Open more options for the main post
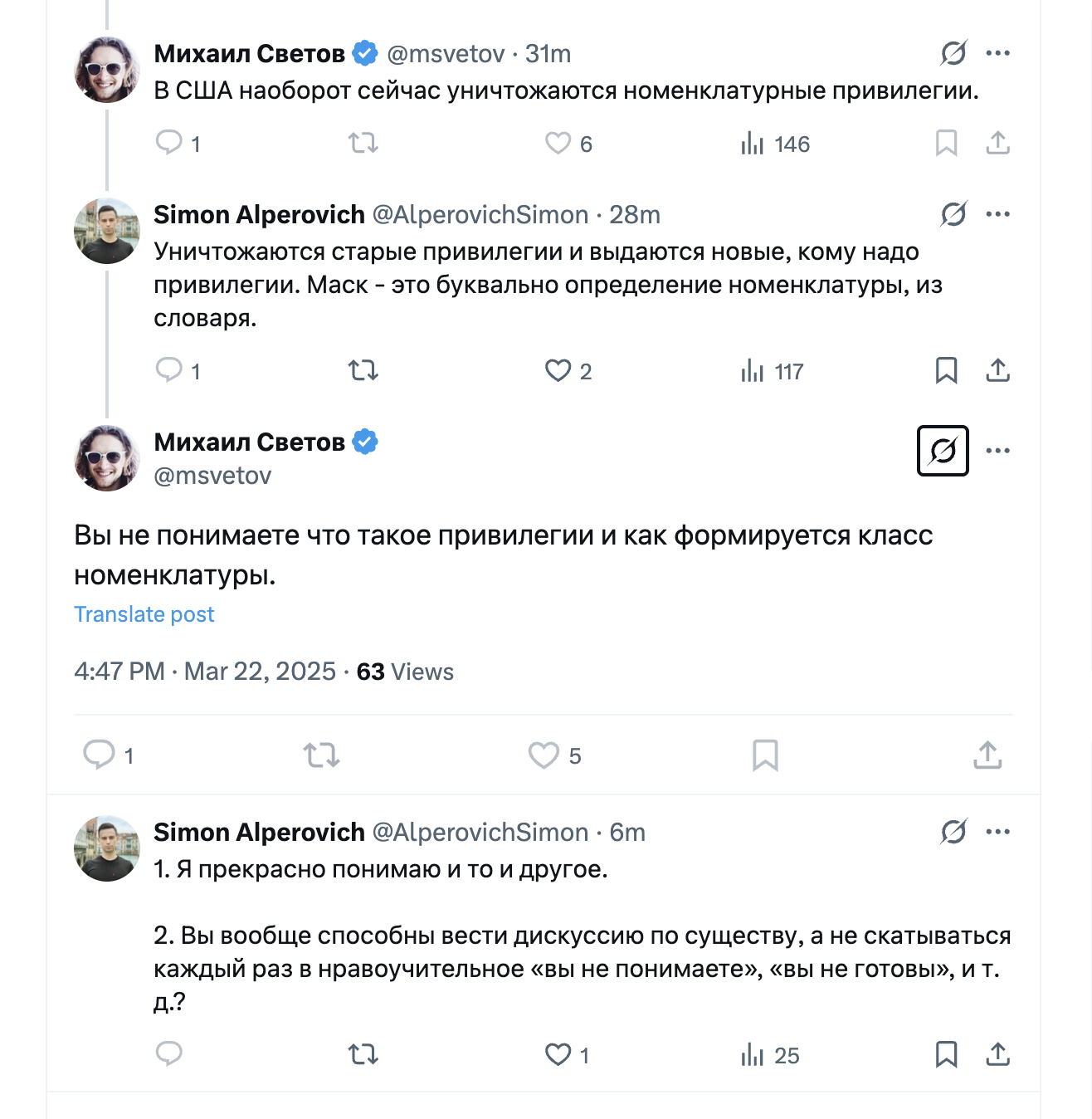Image resolution: width=1092 pixels, height=1119 pixels. [x=997, y=451]
